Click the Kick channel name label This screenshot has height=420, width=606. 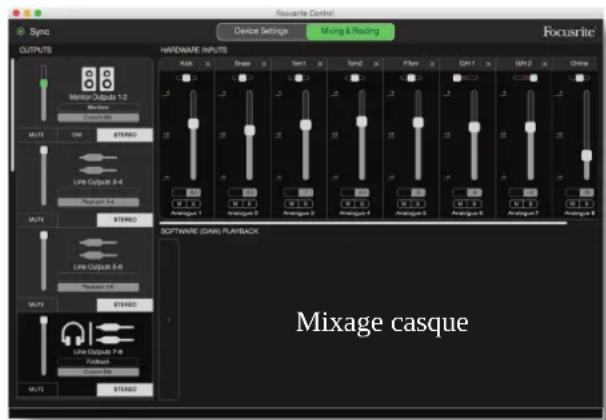pyautogui.click(x=186, y=63)
